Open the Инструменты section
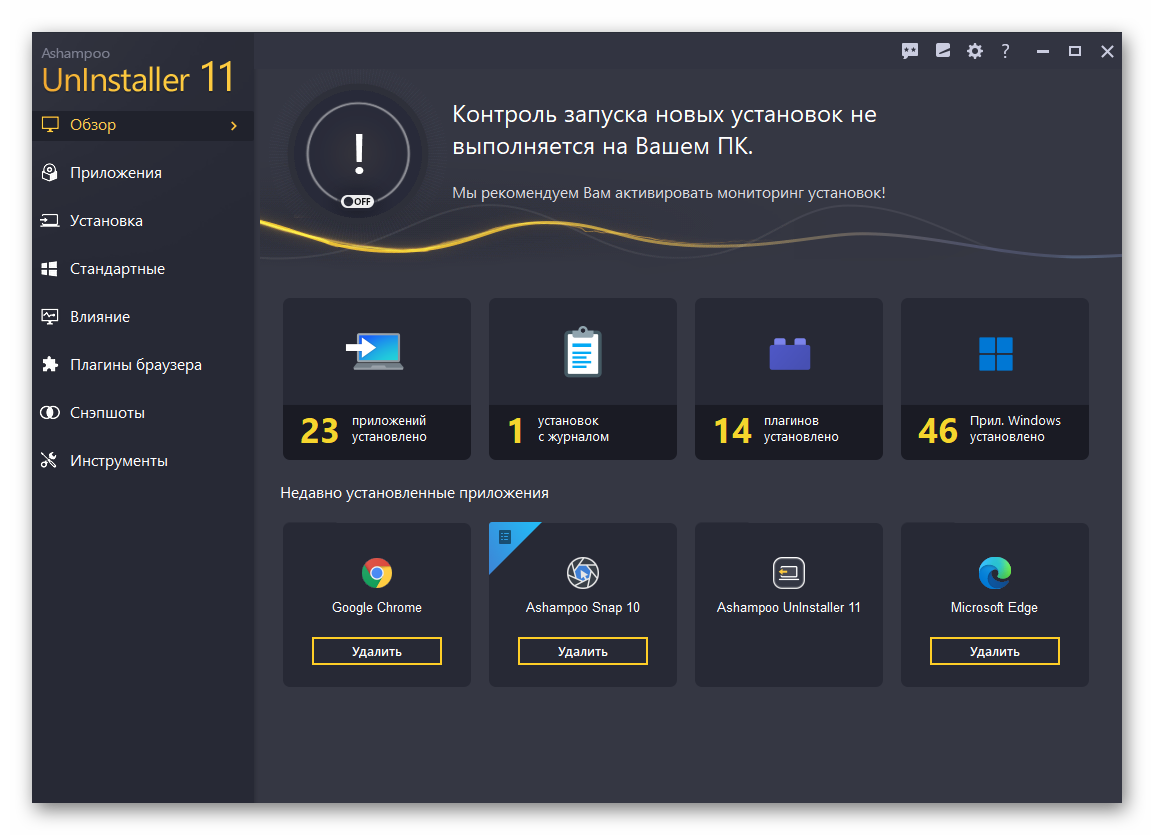Image resolution: width=1154 pixels, height=835 pixels. [x=144, y=461]
